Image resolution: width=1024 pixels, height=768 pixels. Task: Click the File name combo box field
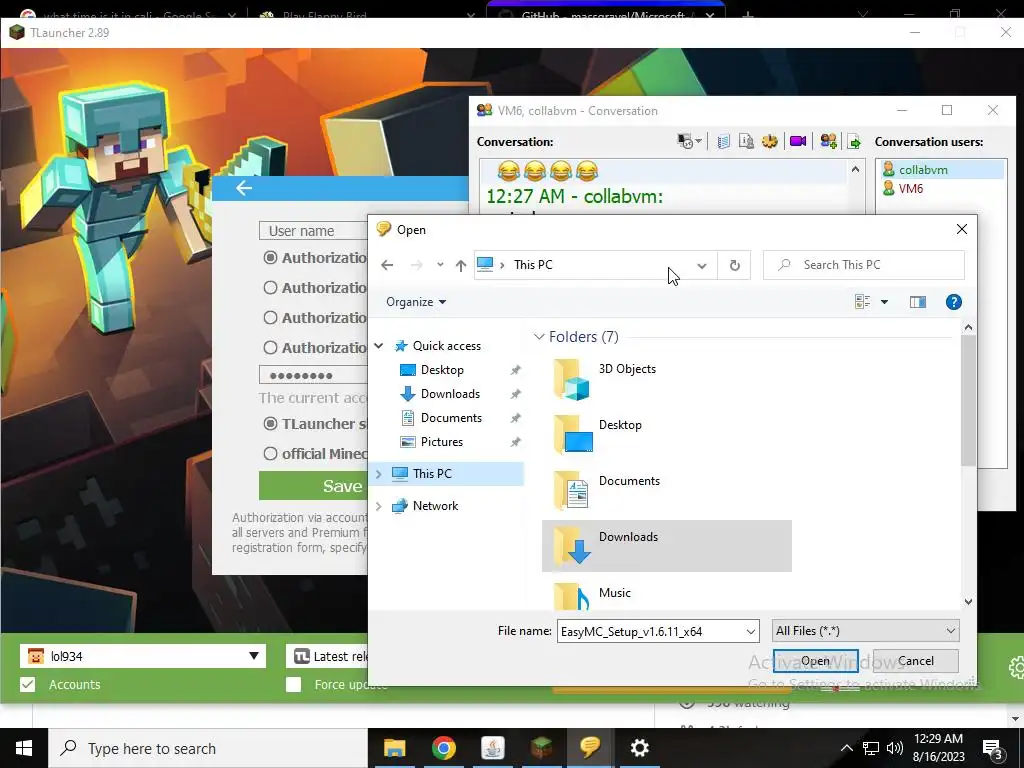tap(650, 632)
